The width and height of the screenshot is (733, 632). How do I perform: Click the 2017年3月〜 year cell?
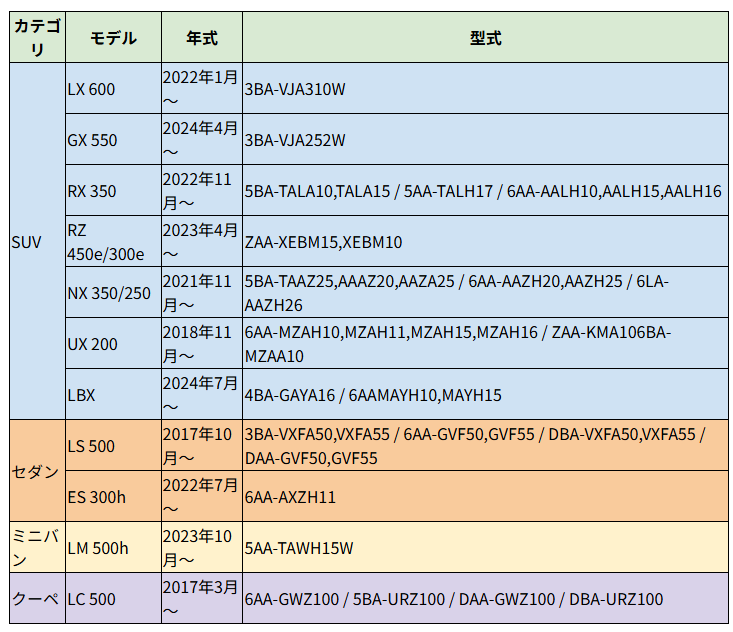click(202, 598)
